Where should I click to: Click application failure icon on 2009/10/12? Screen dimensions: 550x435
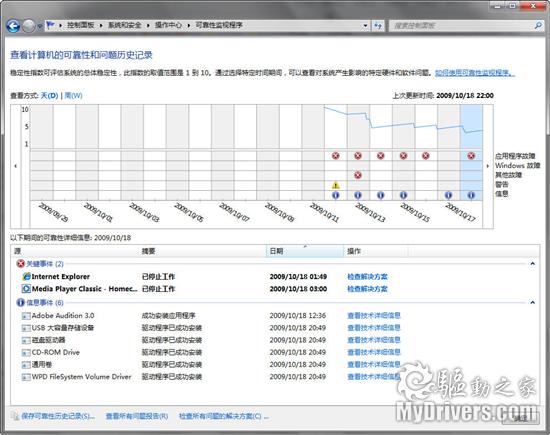[336, 155]
